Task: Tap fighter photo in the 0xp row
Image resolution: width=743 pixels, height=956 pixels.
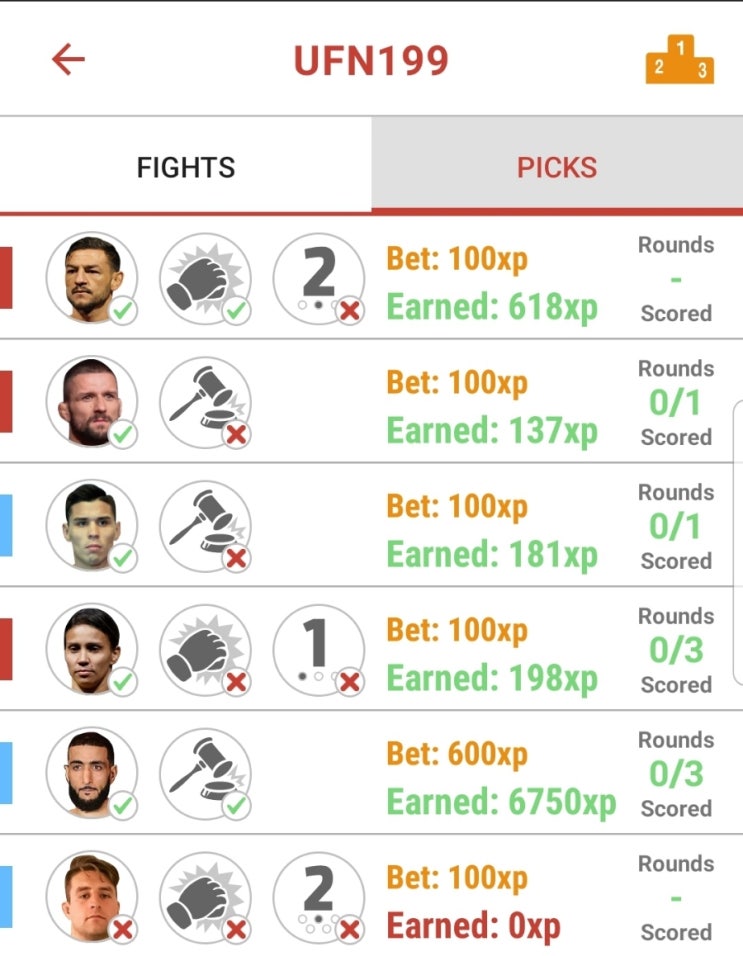Action: (x=92, y=897)
